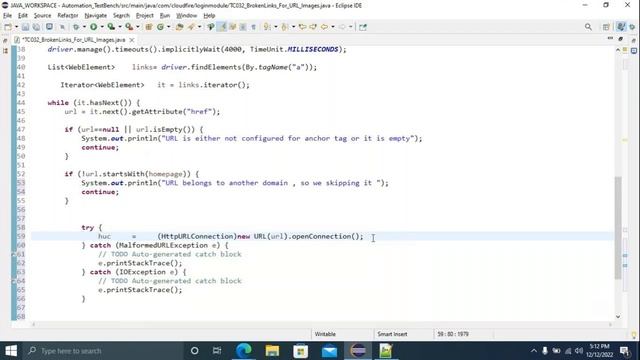Click the Save All toolbar icon
Image resolution: width=640 pixels, height=360 pixels.
pos(36,27)
